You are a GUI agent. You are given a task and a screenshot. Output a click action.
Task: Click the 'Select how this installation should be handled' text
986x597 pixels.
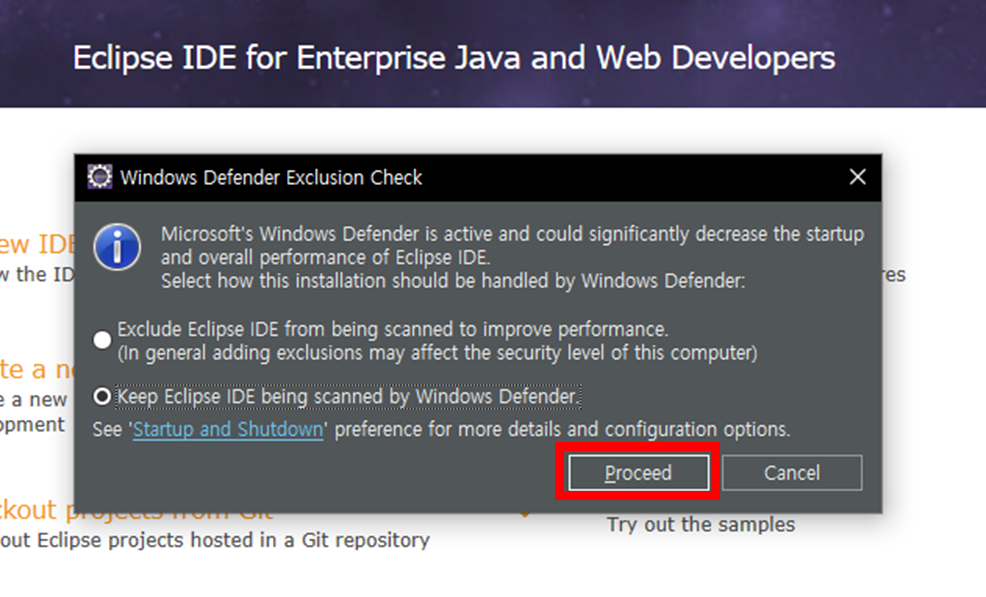453,281
